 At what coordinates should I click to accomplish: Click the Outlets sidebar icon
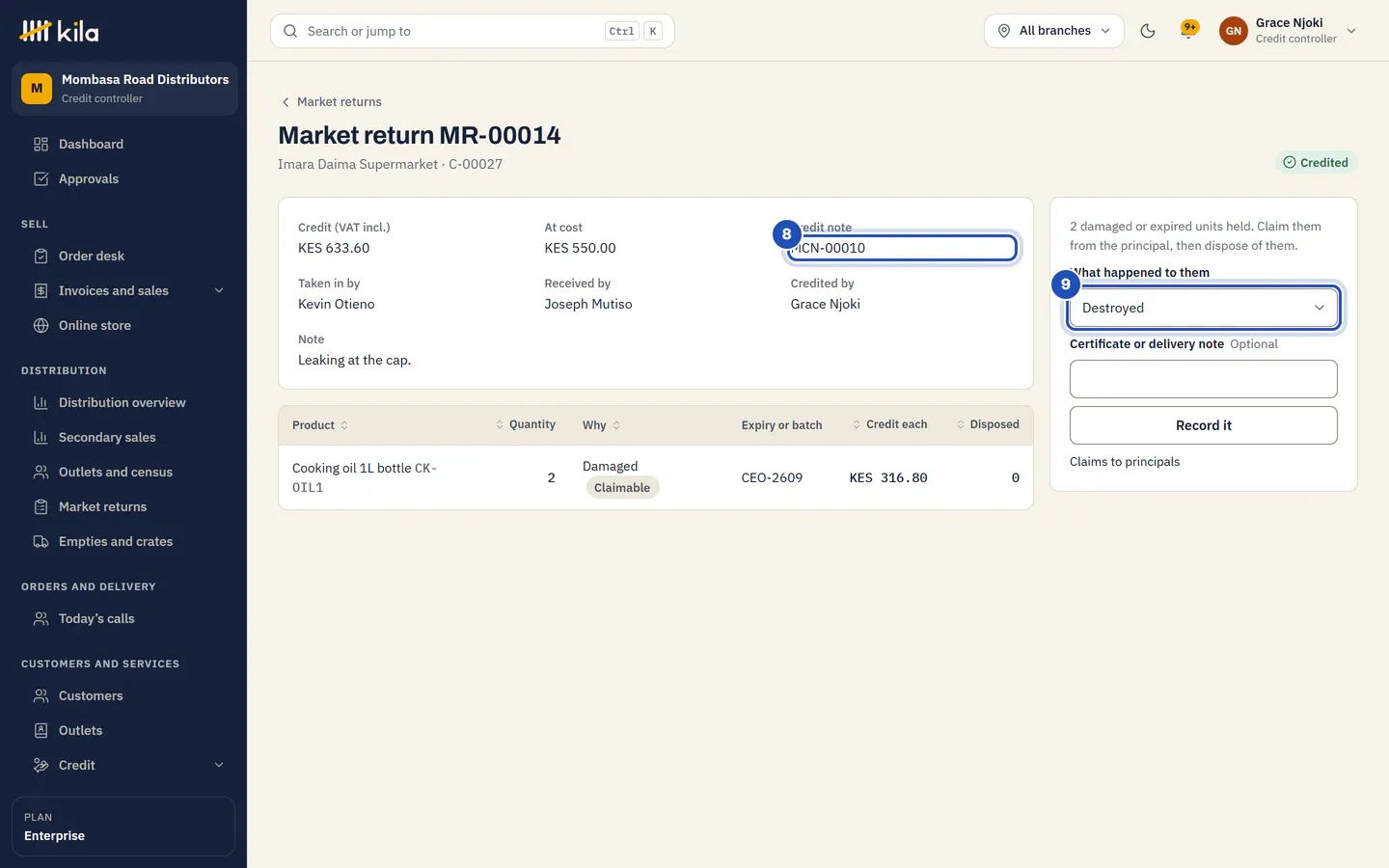pyautogui.click(x=41, y=731)
